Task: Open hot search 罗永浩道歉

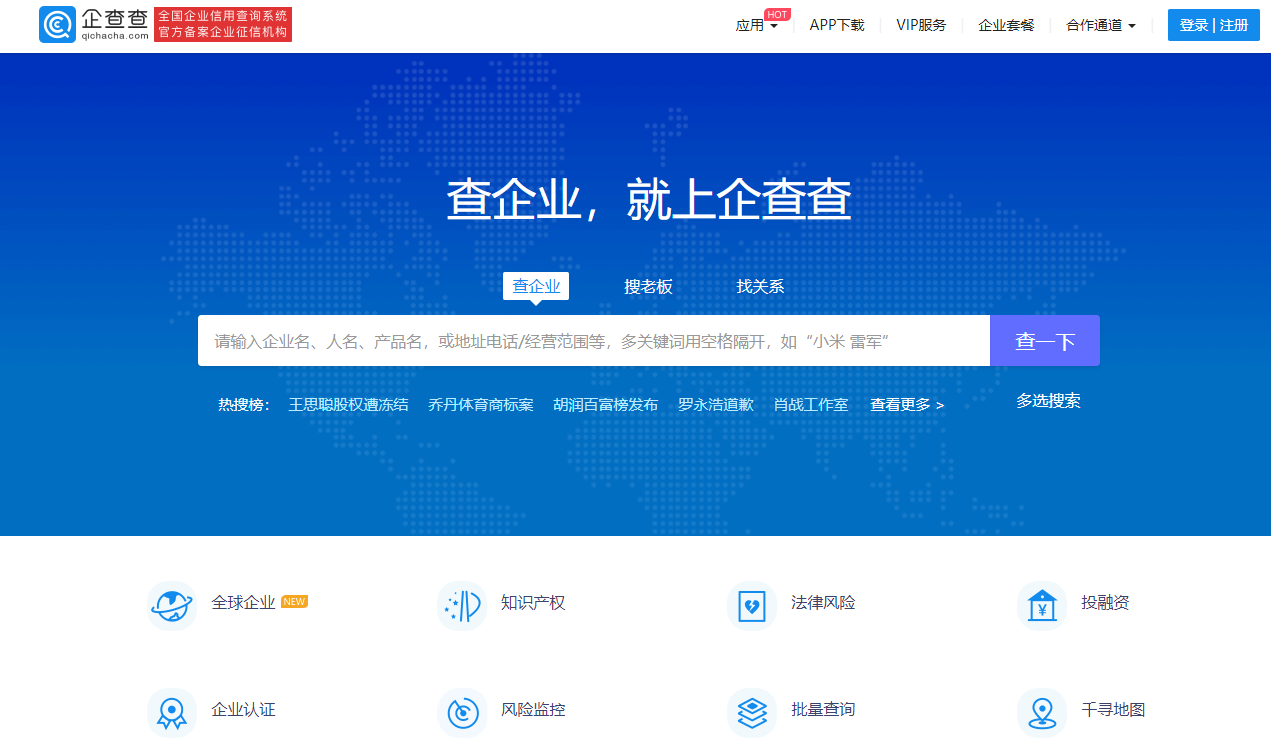Action: click(x=716, y=405)
